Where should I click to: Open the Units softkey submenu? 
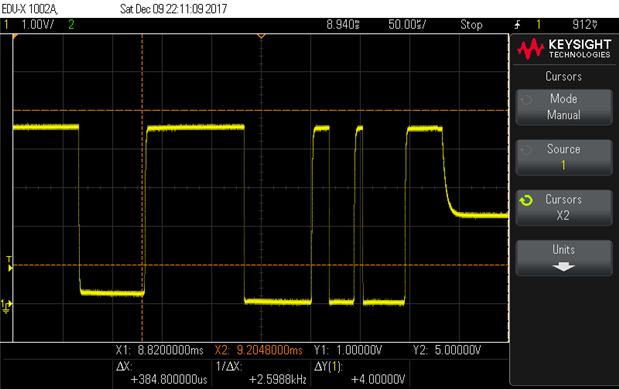tap(564, 257)
